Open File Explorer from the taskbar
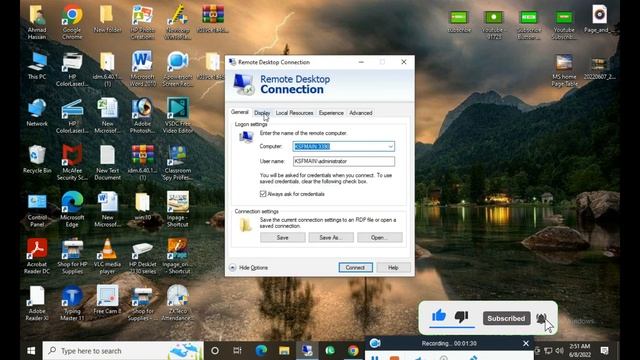The width and height of the screenshot is (640, 360). [x=284, y=351]
